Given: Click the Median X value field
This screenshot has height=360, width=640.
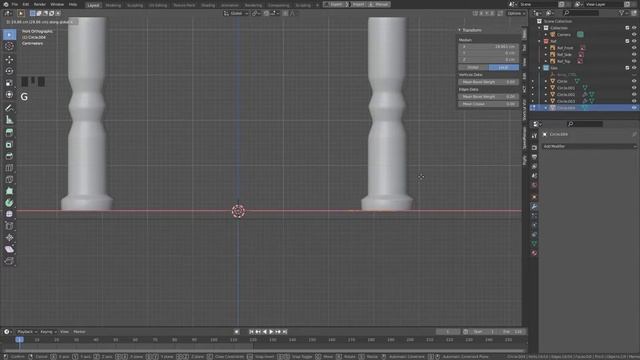Looking at the screenshot, I should 488,47.
